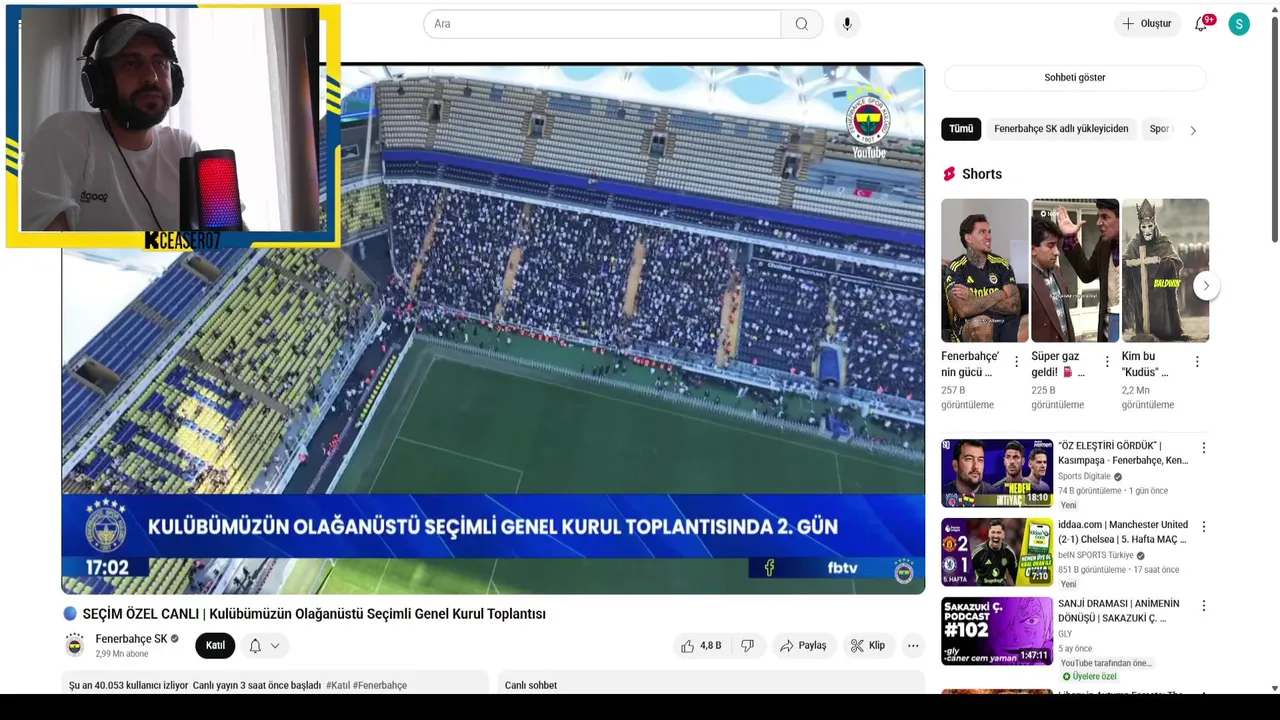The image size is (1280, 720).
Task: Open options for Kim bu Kudüs short
Action: [1197, 362]
